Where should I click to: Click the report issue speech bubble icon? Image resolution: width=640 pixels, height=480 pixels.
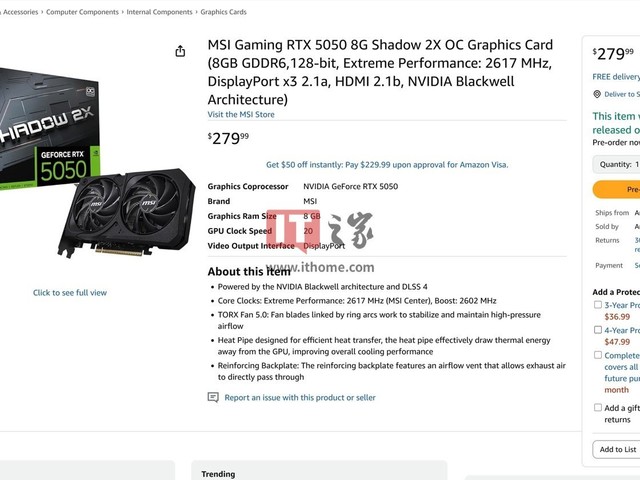(213, 397)
